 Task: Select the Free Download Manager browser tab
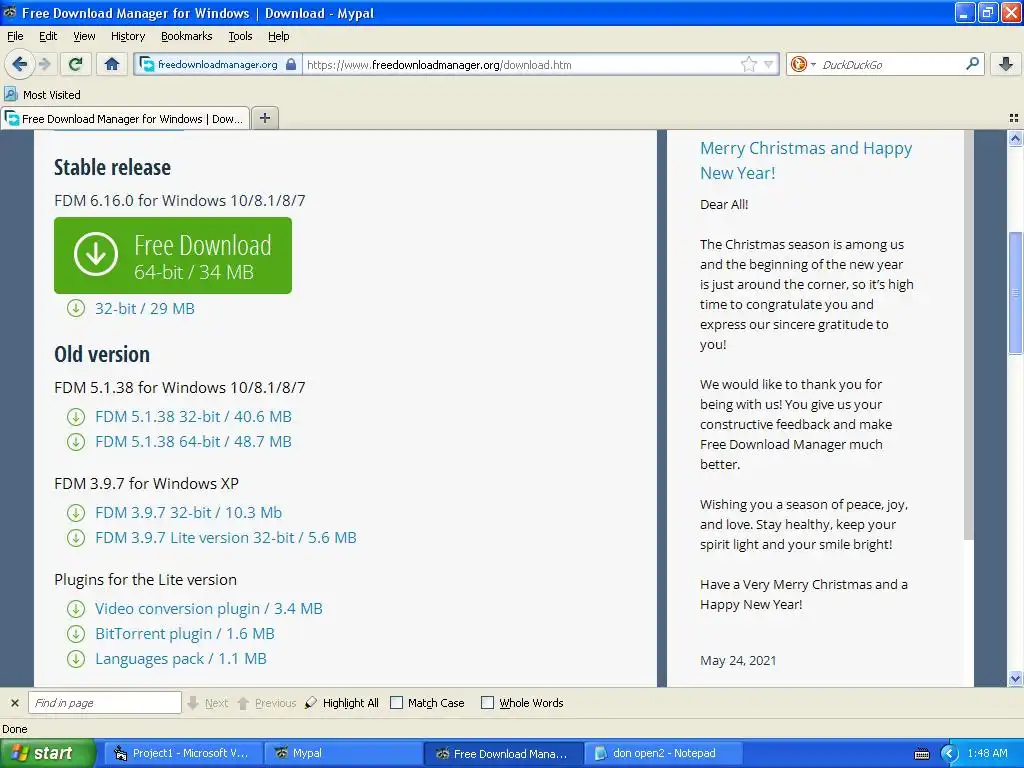point(125,119)
